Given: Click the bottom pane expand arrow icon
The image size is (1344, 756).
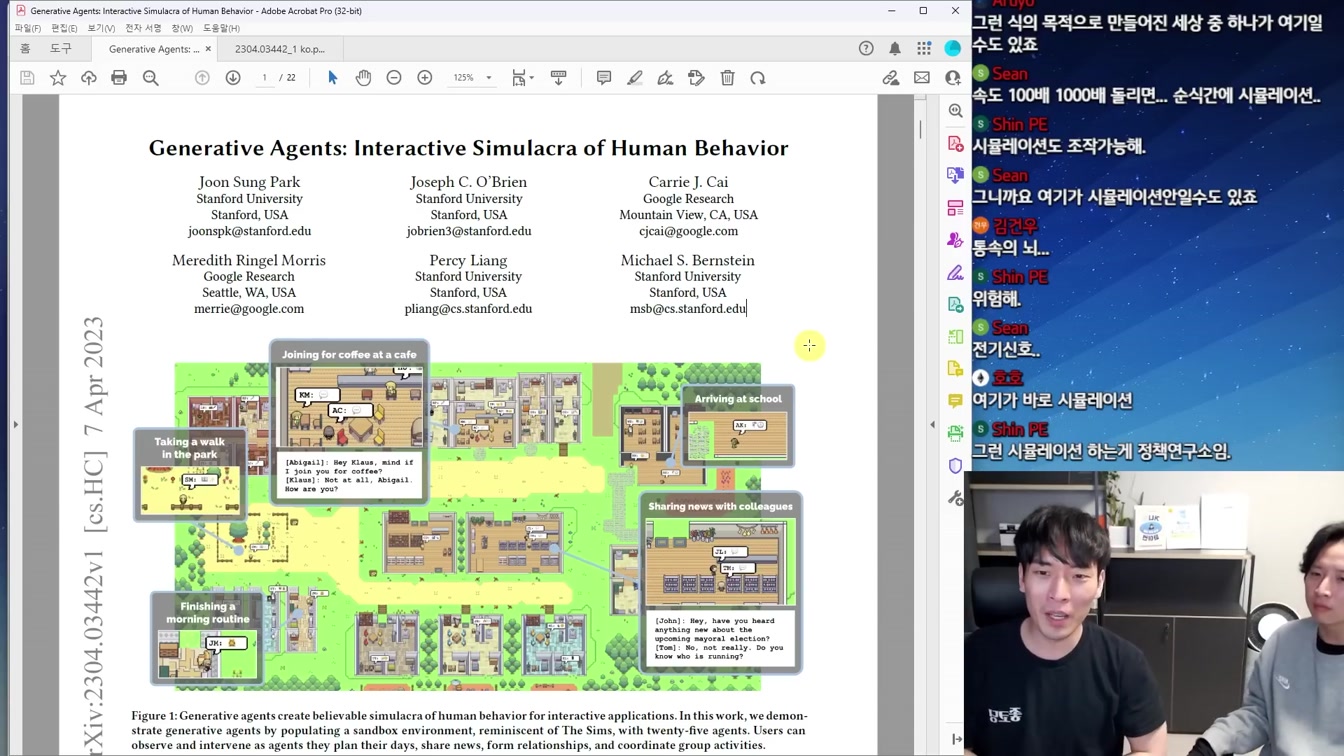Looking at the screenshot, I should [x=956, y=739].
